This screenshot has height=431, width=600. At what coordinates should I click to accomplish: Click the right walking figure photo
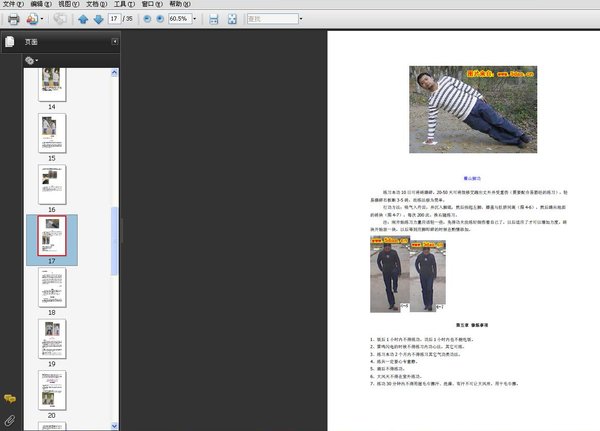[427, 276]
